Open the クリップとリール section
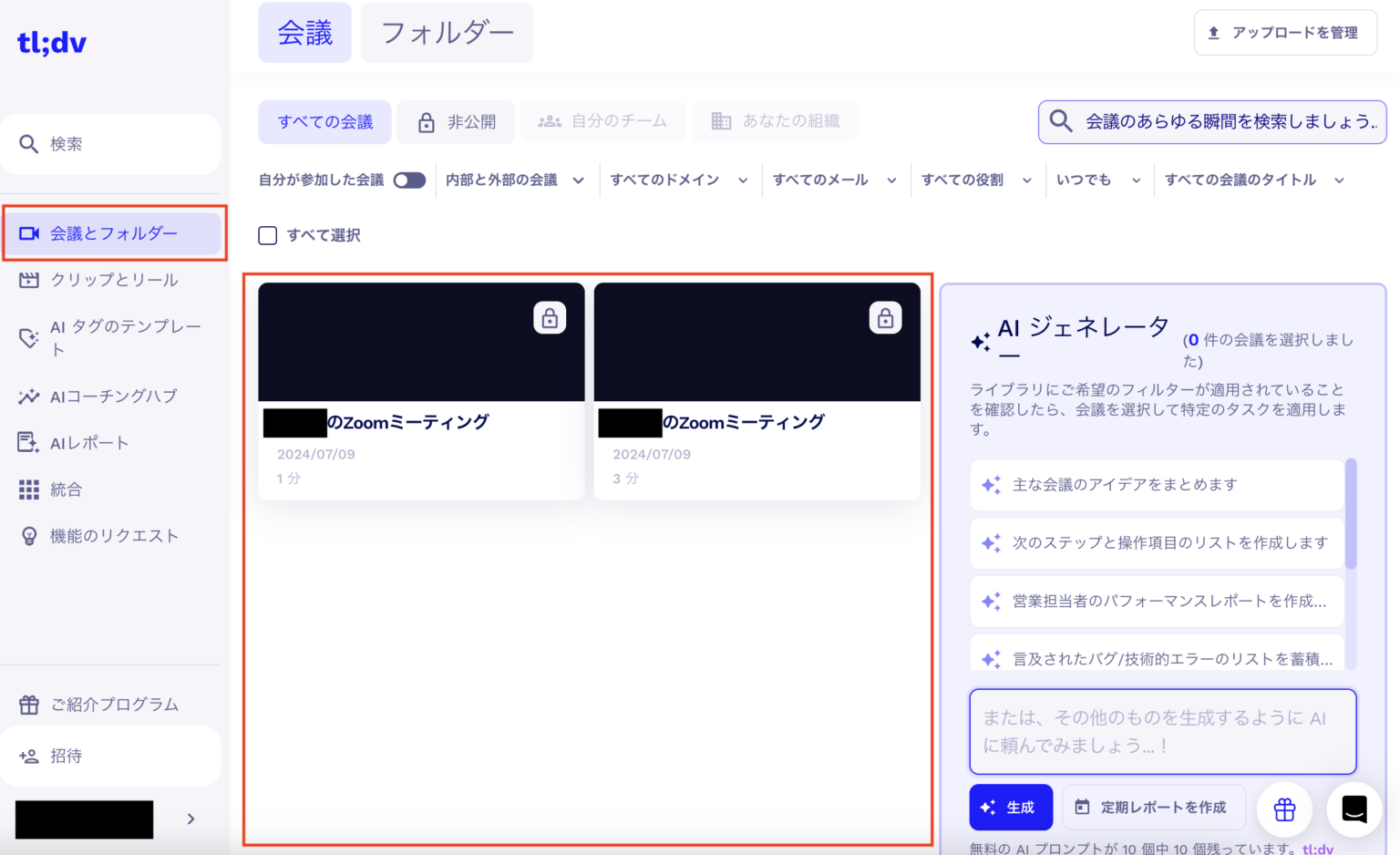Screen dimensions: 1400x855 point(113,280)
